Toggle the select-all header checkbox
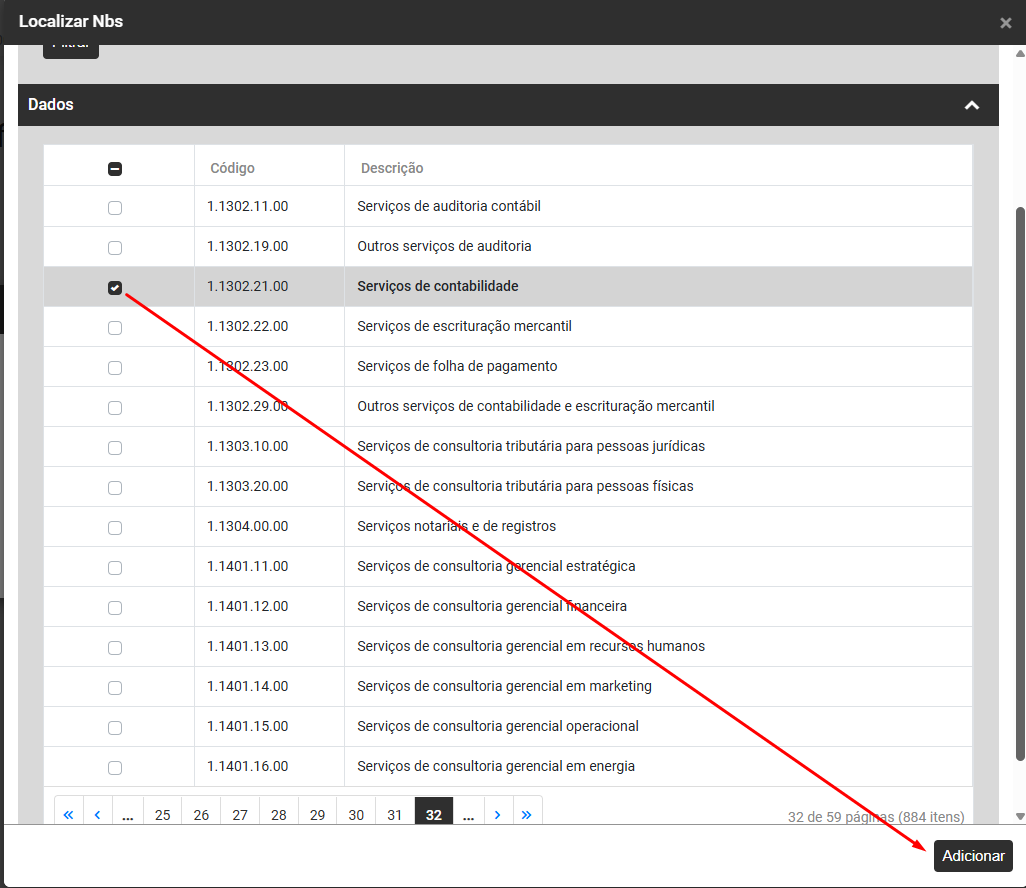The height and width of the screenshot is (888, 1026). [115, 169]
